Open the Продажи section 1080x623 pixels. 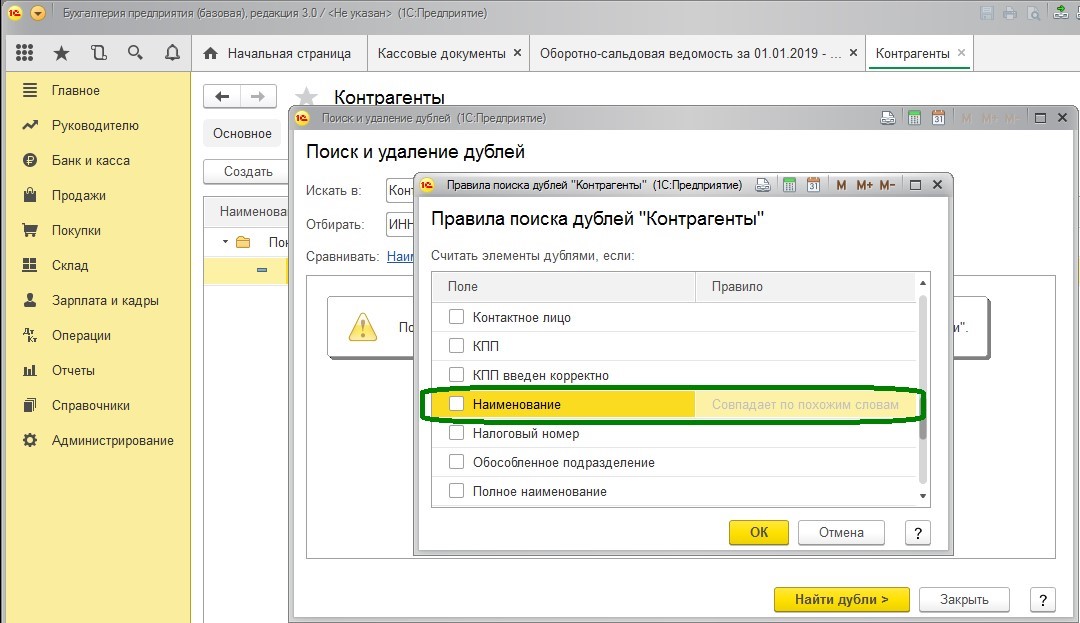[79, 196]
